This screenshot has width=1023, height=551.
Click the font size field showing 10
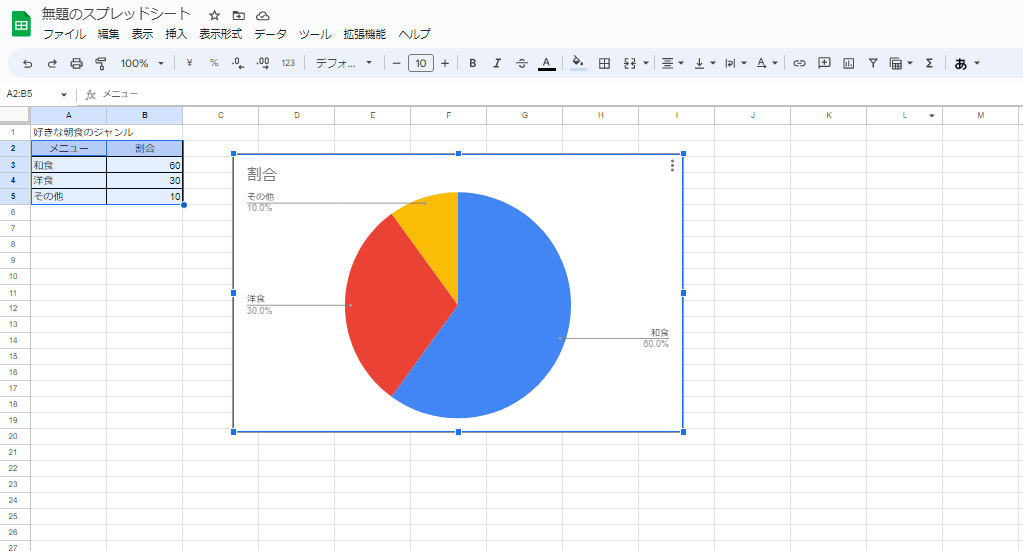pyautogui.click(x=421, y=63)
